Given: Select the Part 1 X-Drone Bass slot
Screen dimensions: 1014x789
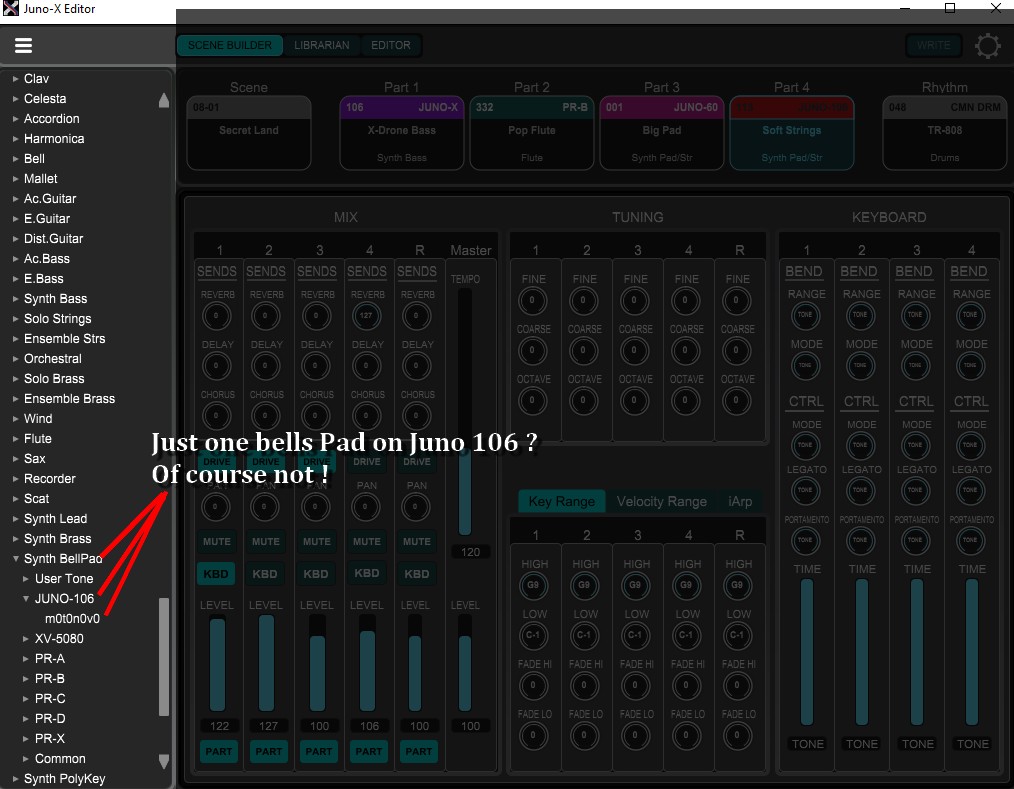Looking at the screenshot, I should click(x=402, y=133).
